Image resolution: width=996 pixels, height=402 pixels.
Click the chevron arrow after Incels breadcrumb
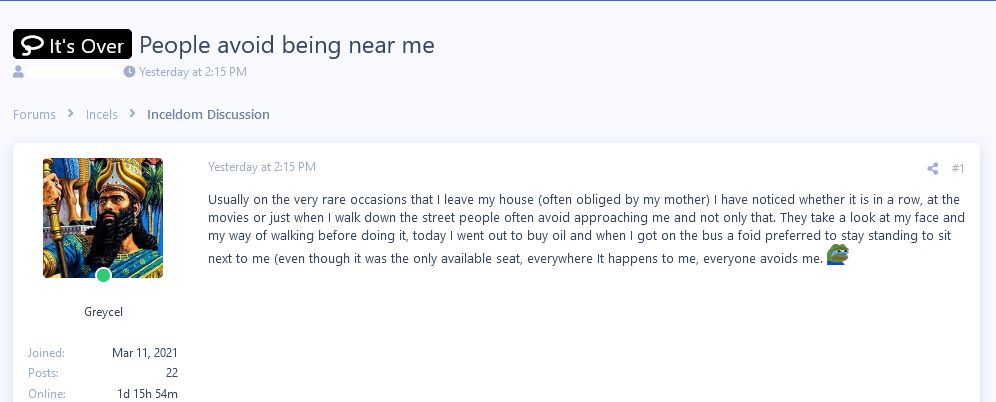point(132,114)
